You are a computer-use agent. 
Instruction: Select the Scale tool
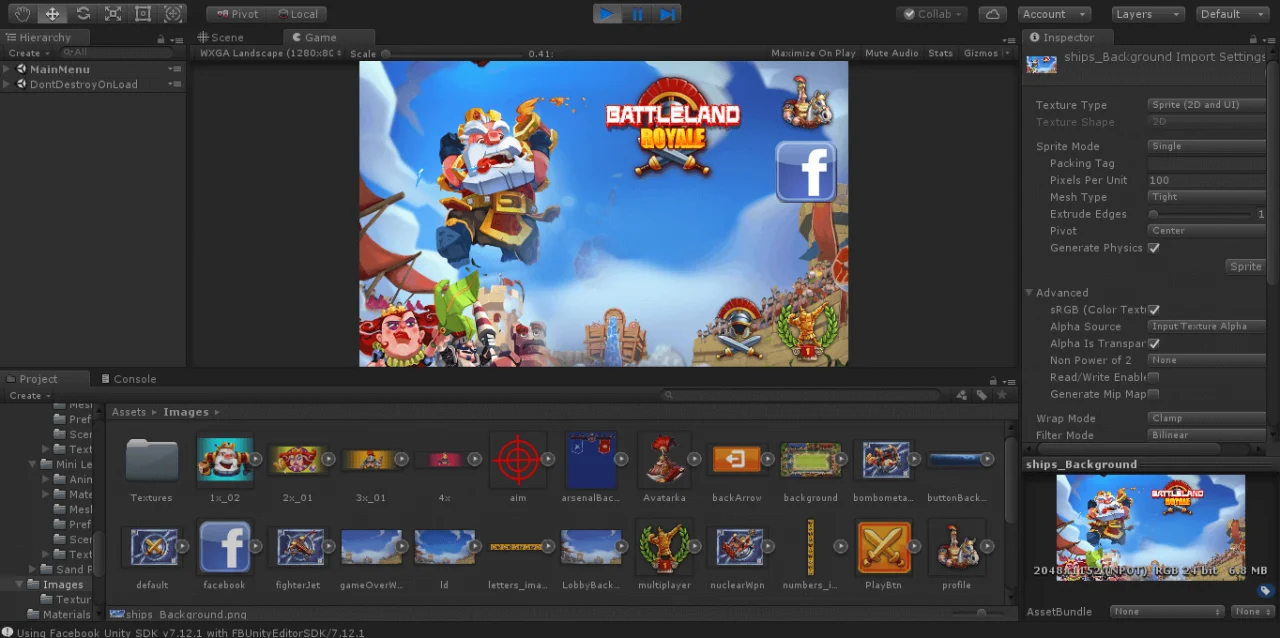tap(113, 14)
